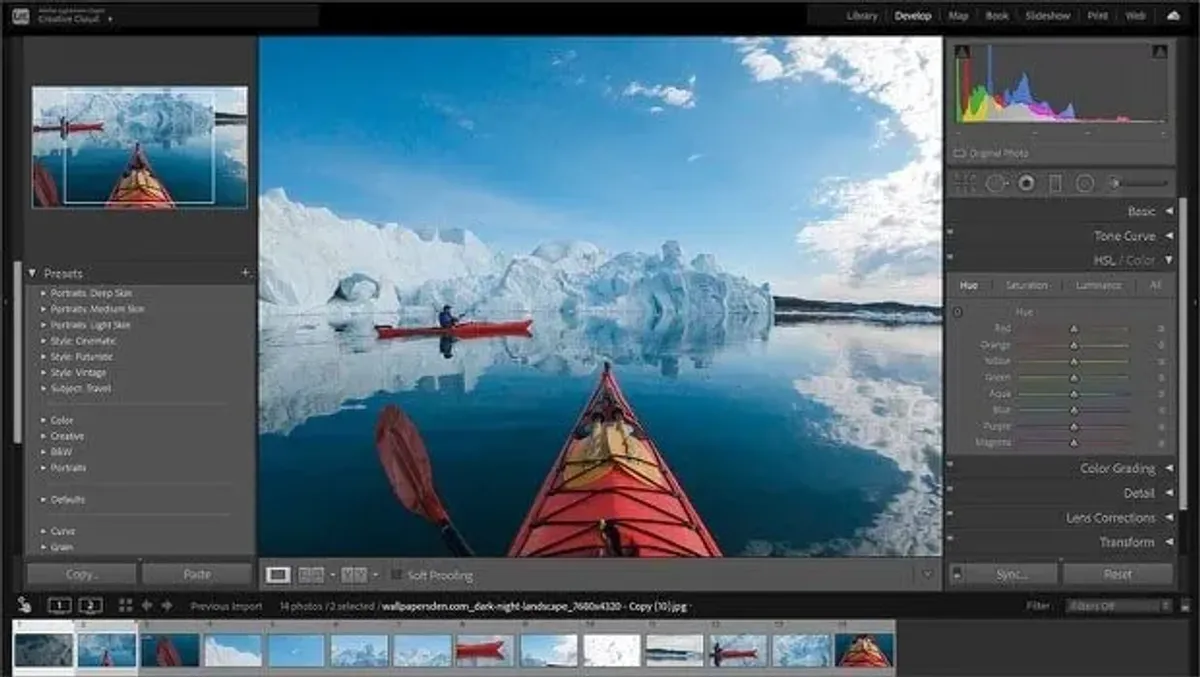Image resolution: width=1200 pixels, height=677 pixels.
Task: Select the Crop Overlay tool
Action: (965, 183)
